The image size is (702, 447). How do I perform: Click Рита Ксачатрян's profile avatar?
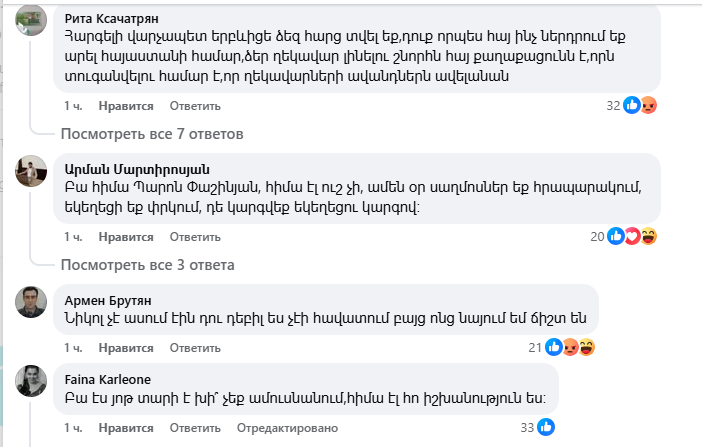(32, 21)
